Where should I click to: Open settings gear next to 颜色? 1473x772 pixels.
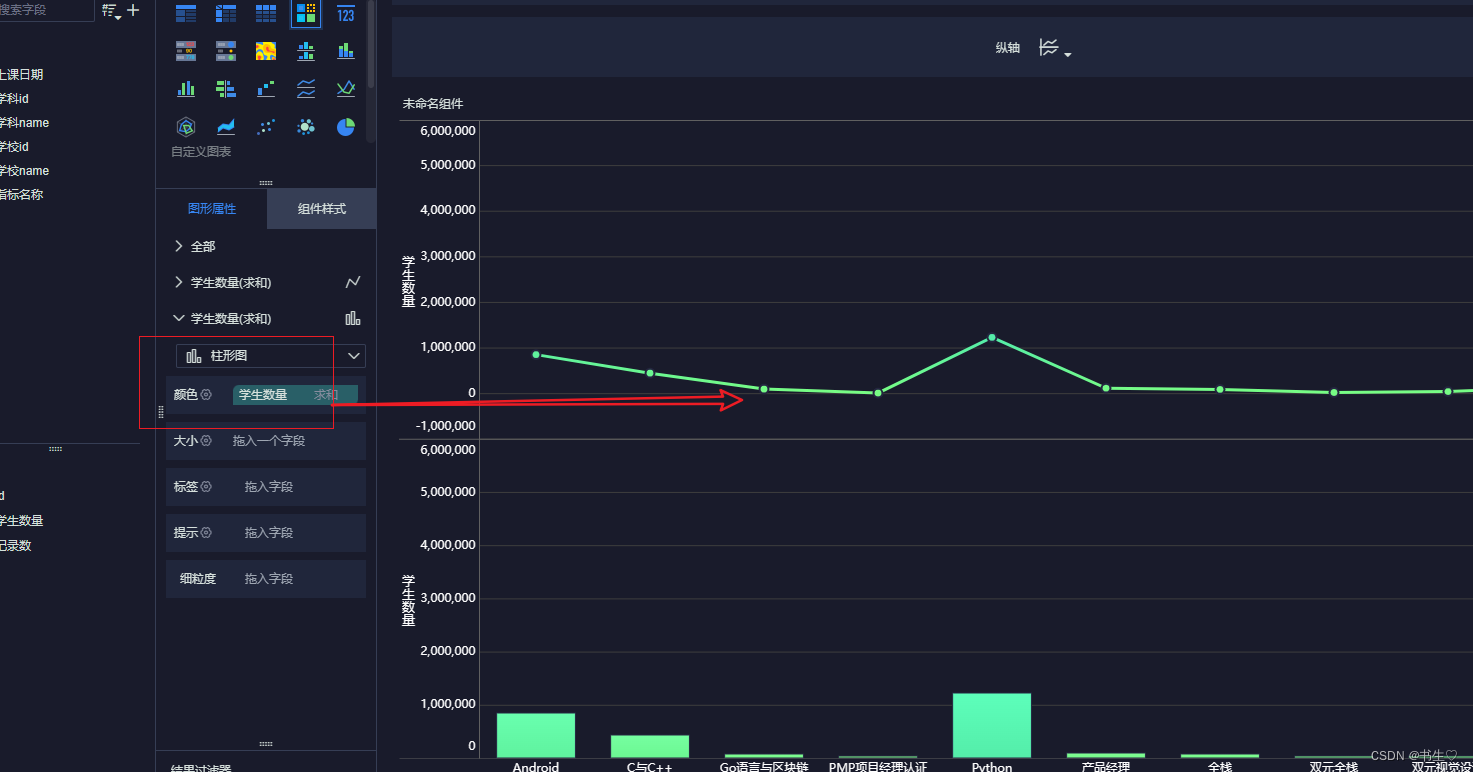point(206,395)
